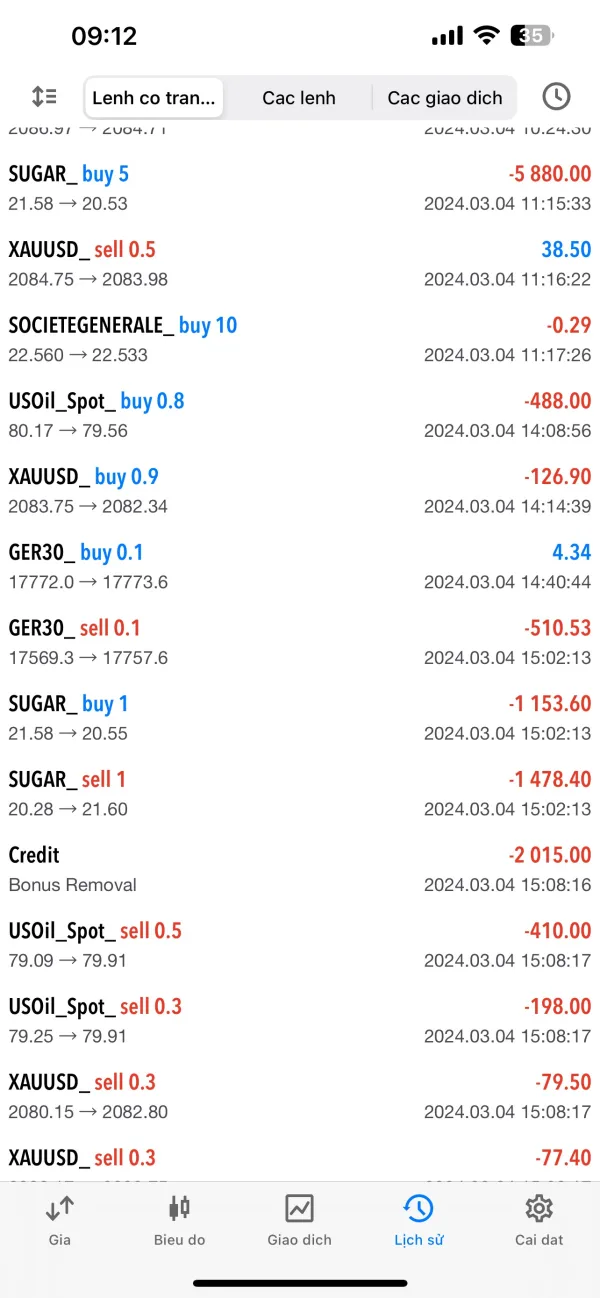The image size is (600, 1298).
Task: Tap the Wi-Fi status icon
Action: point(487,36)
